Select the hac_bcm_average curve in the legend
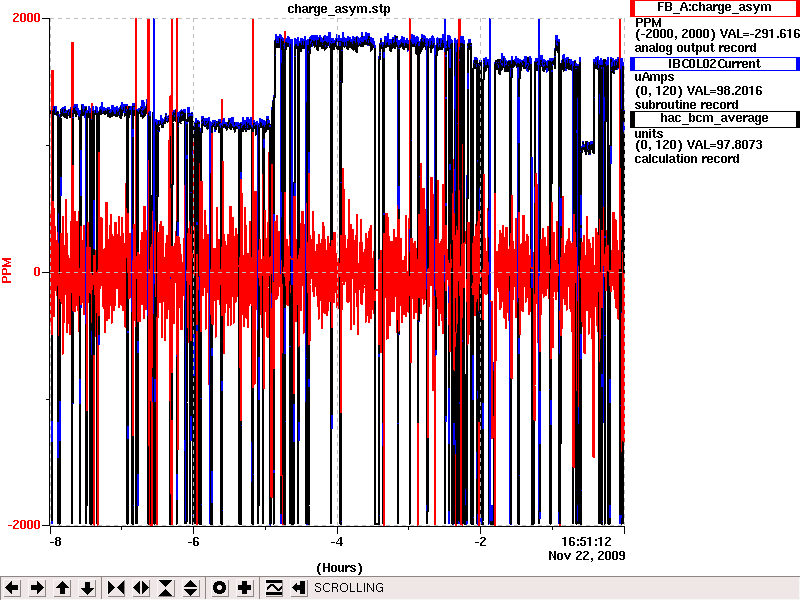The width and height of the screenshot is (800, 600). coord(714,118)
